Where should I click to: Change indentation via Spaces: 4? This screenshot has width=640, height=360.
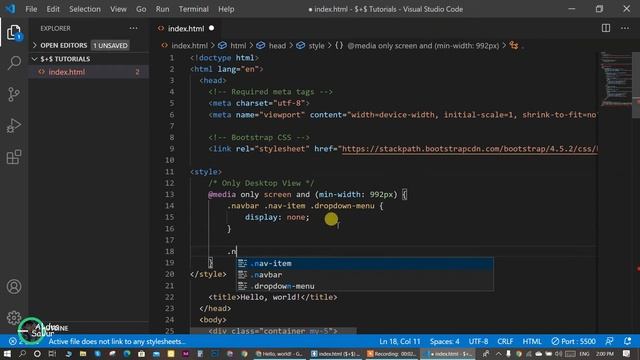tap(444, 341)
